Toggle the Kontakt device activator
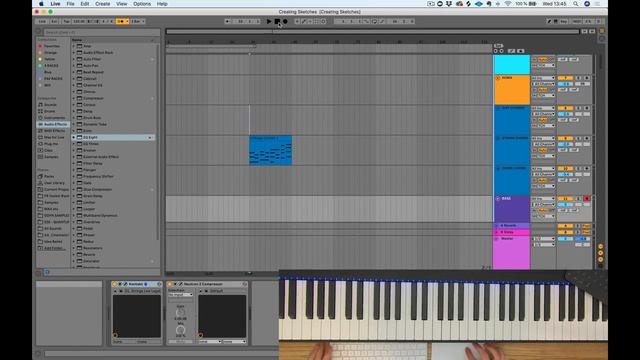The width and height of the screenshot is (640, 360). [114, 284]
